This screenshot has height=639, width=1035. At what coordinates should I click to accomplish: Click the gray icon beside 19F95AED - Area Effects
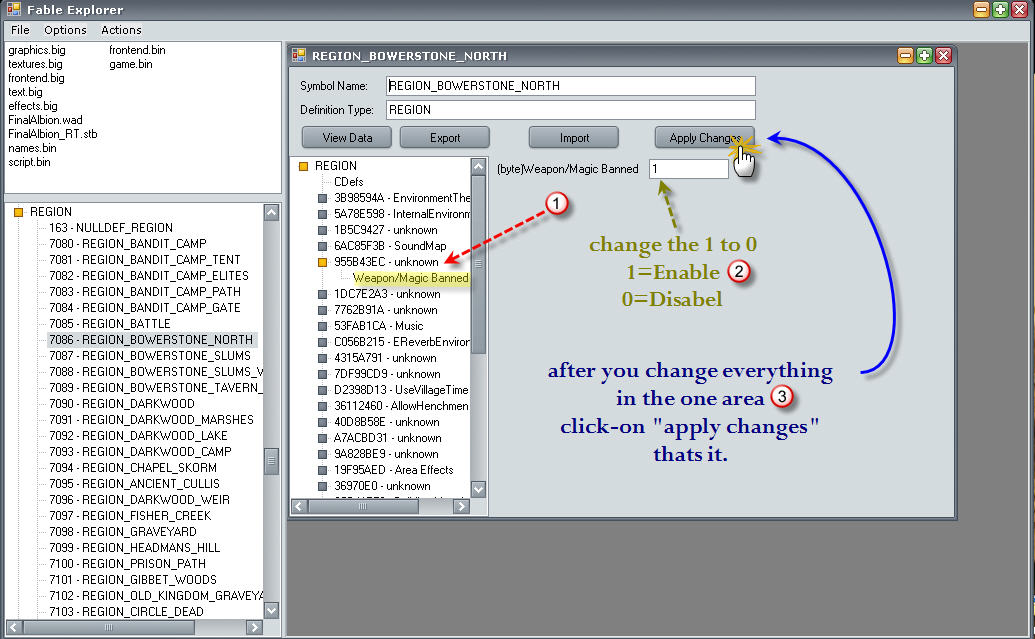click(322, 470)
